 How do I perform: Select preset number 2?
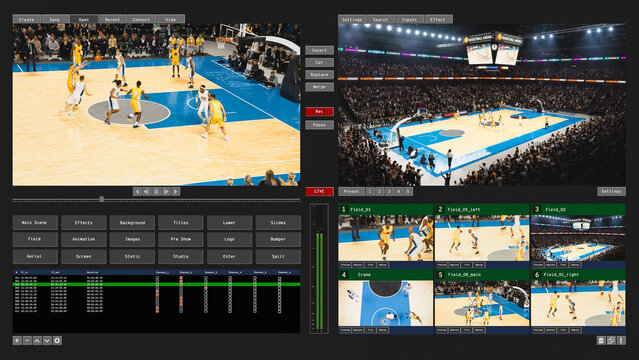[x=379, y=191]
